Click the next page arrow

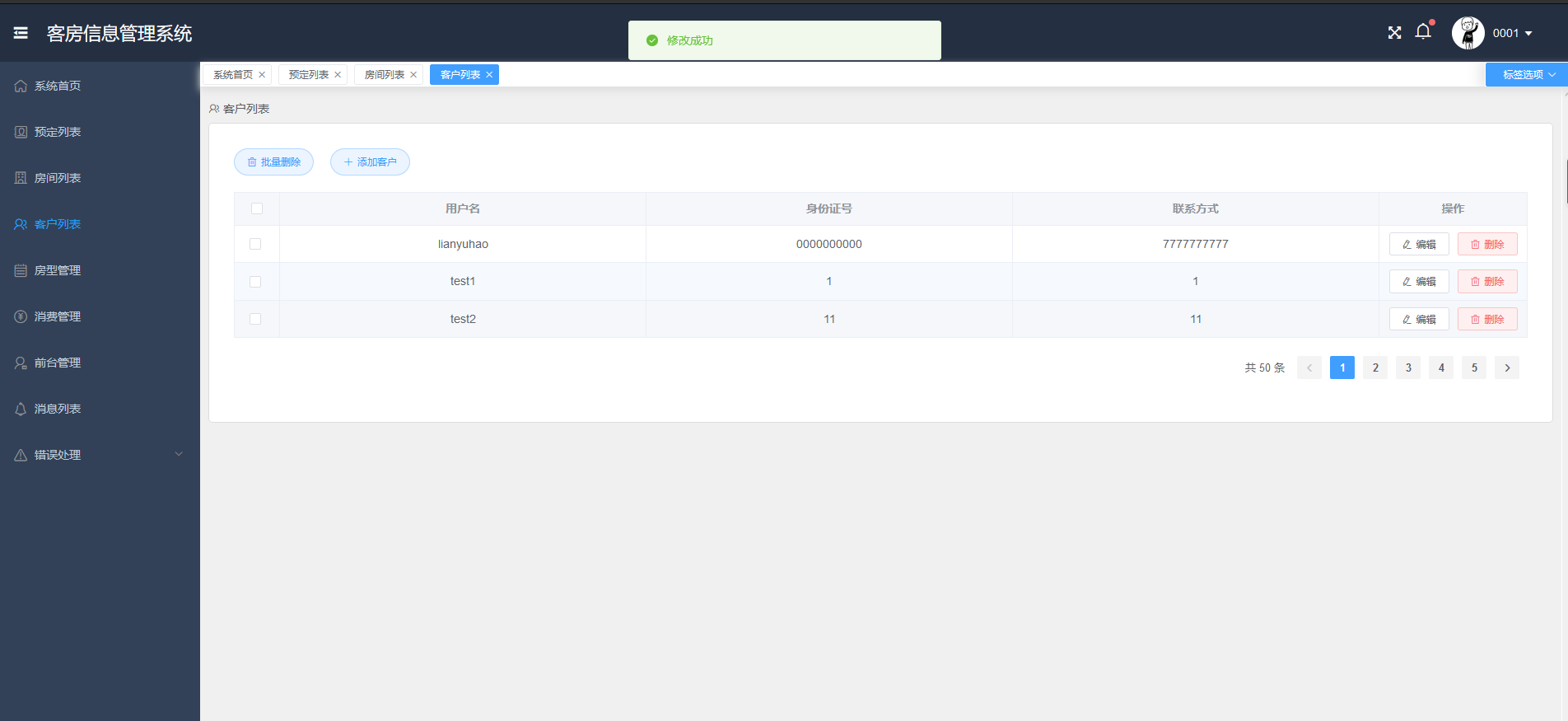[1507, 368]
